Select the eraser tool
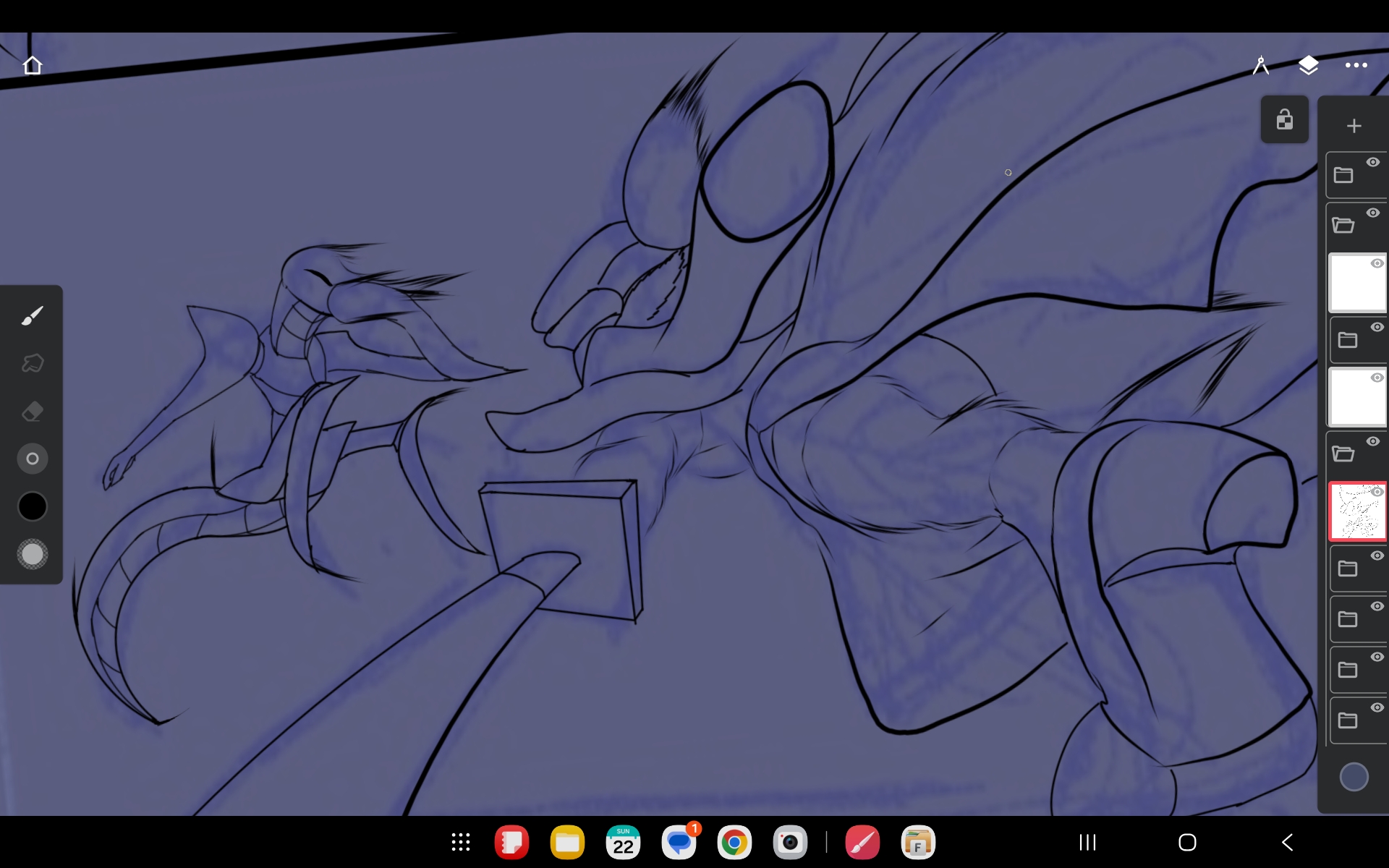The image size is (1389, 868). tap(32, 411)
